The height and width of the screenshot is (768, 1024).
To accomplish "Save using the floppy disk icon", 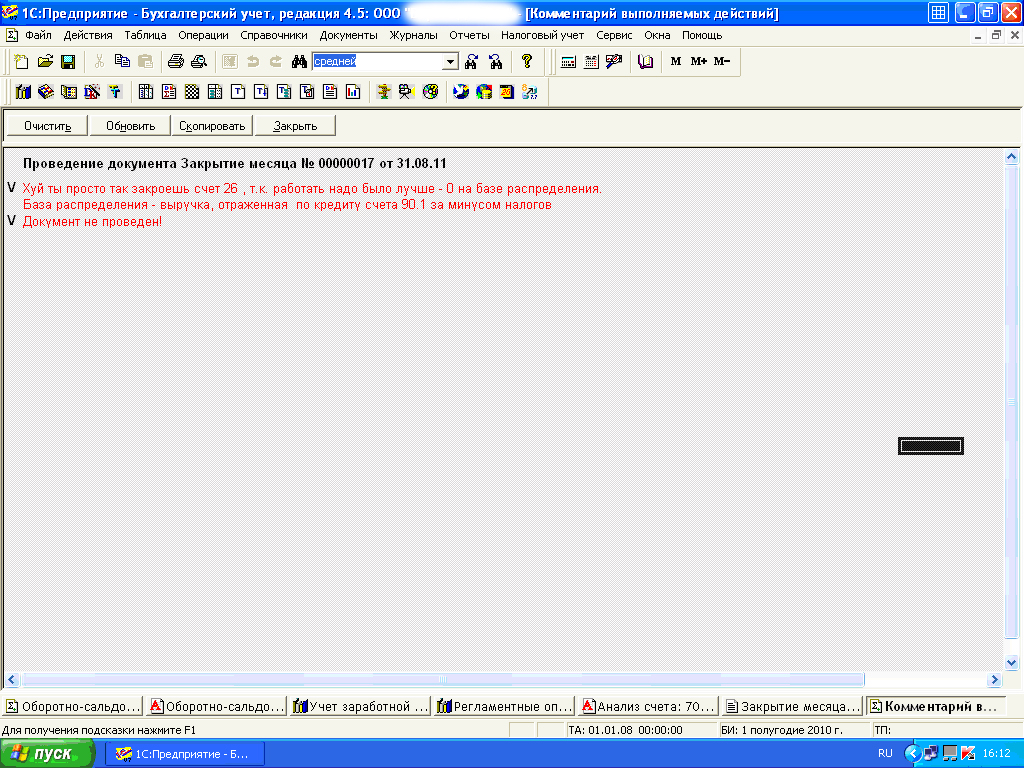I will point(68,61).
